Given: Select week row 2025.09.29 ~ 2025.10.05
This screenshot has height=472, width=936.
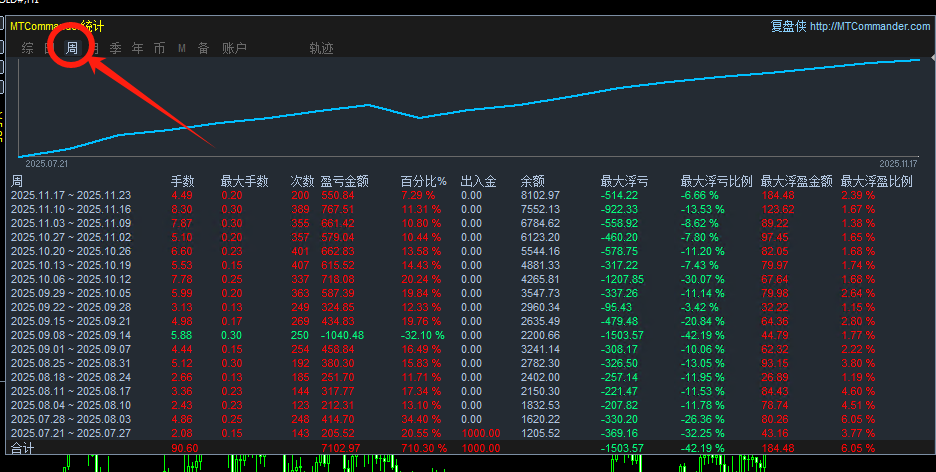Looking at the screenshot, I should pos(468,294).
